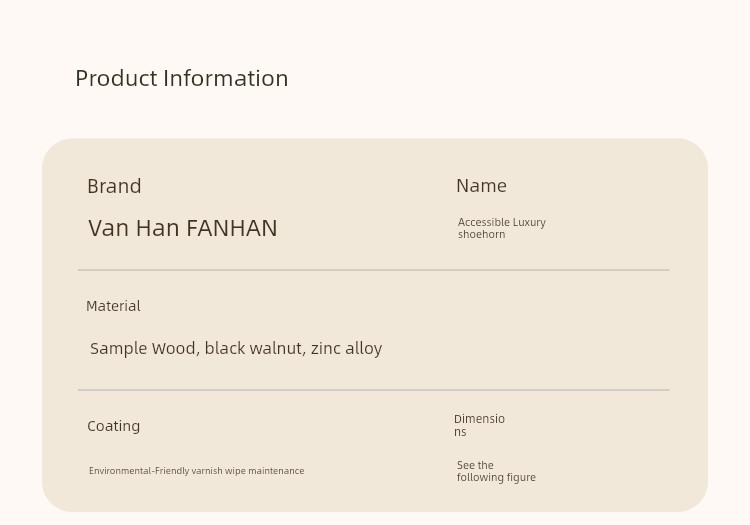Click the words following figure under Dimensions
This screenshot has height=525, width=750.
coord(496,478)
